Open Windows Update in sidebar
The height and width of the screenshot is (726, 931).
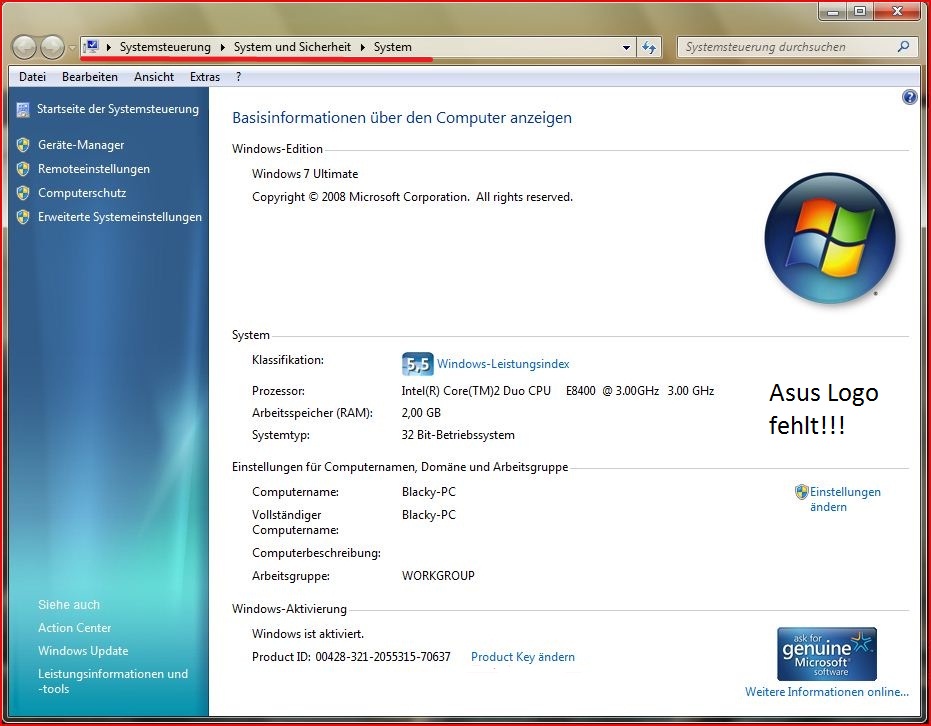[83, 651]
